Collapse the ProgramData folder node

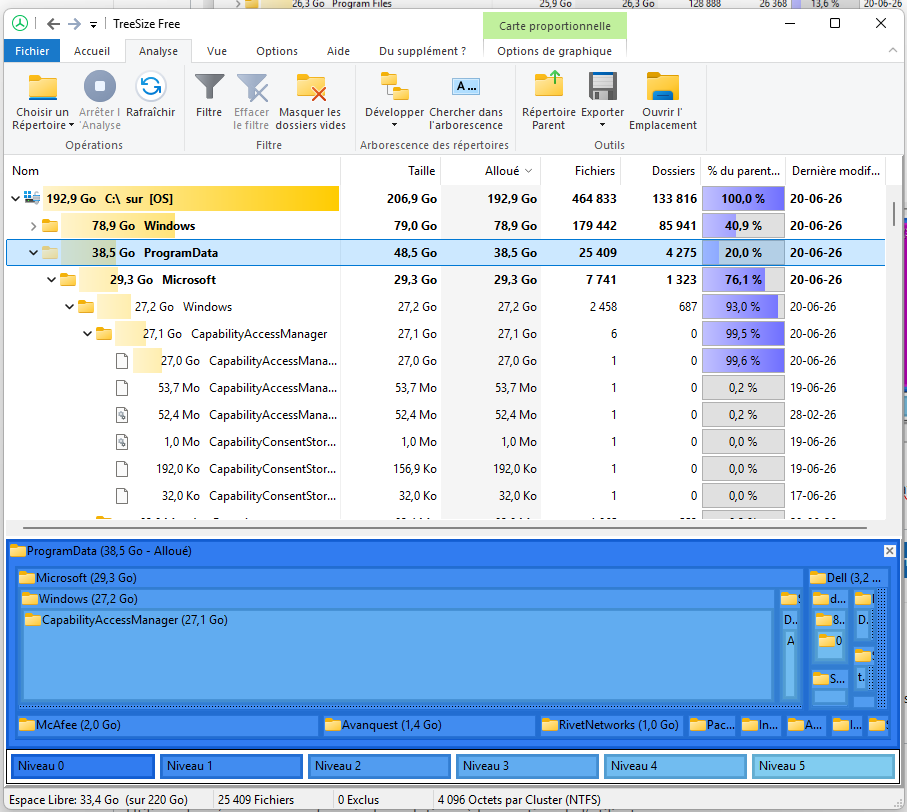[34, 253]
